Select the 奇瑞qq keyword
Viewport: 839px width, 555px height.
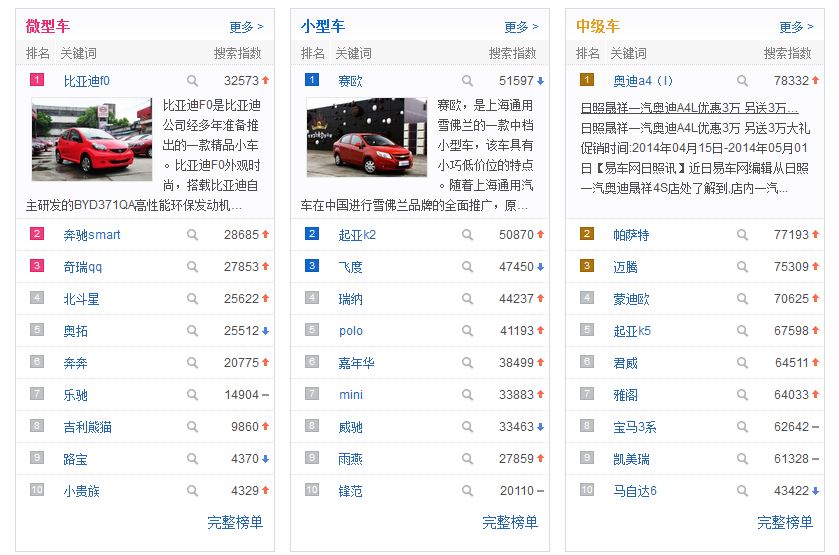click(82, 267)
